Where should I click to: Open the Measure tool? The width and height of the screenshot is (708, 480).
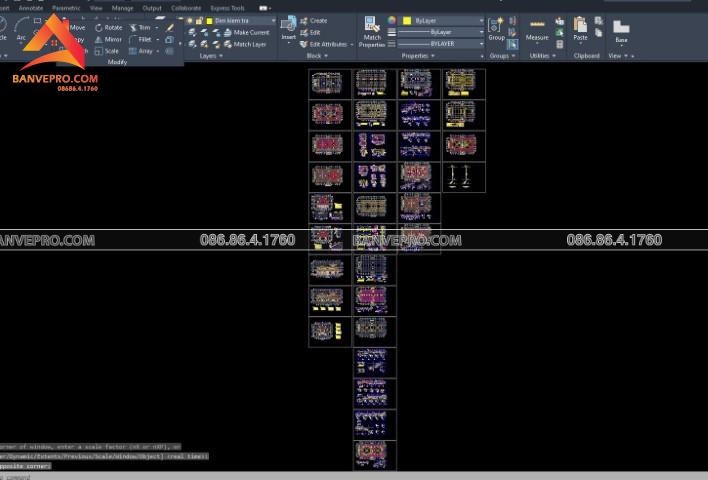(x=537, y=30)
